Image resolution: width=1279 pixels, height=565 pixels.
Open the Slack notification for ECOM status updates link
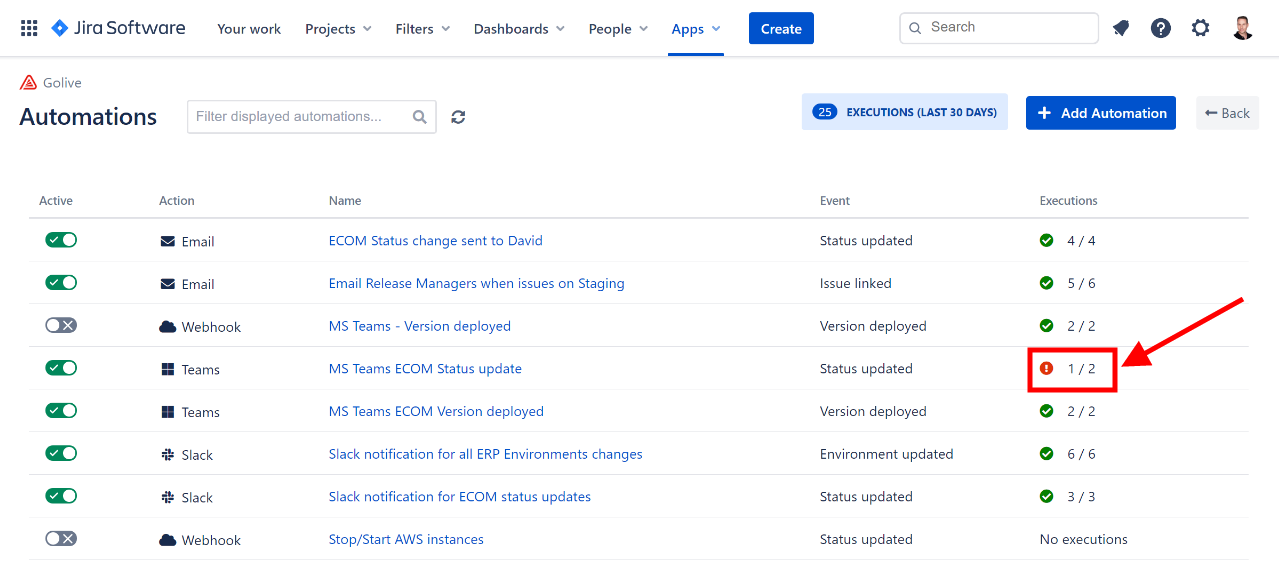pyautogui.click(x=459, y=497)
